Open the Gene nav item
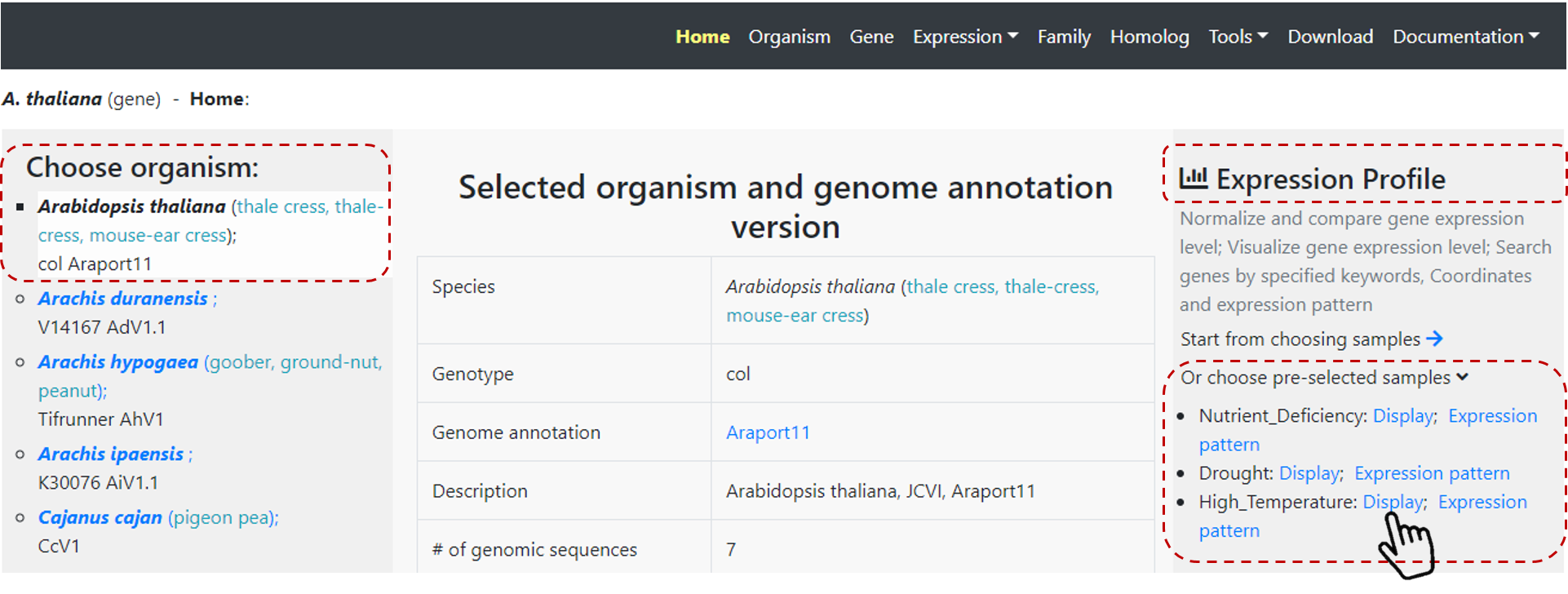 pos(871,37)
